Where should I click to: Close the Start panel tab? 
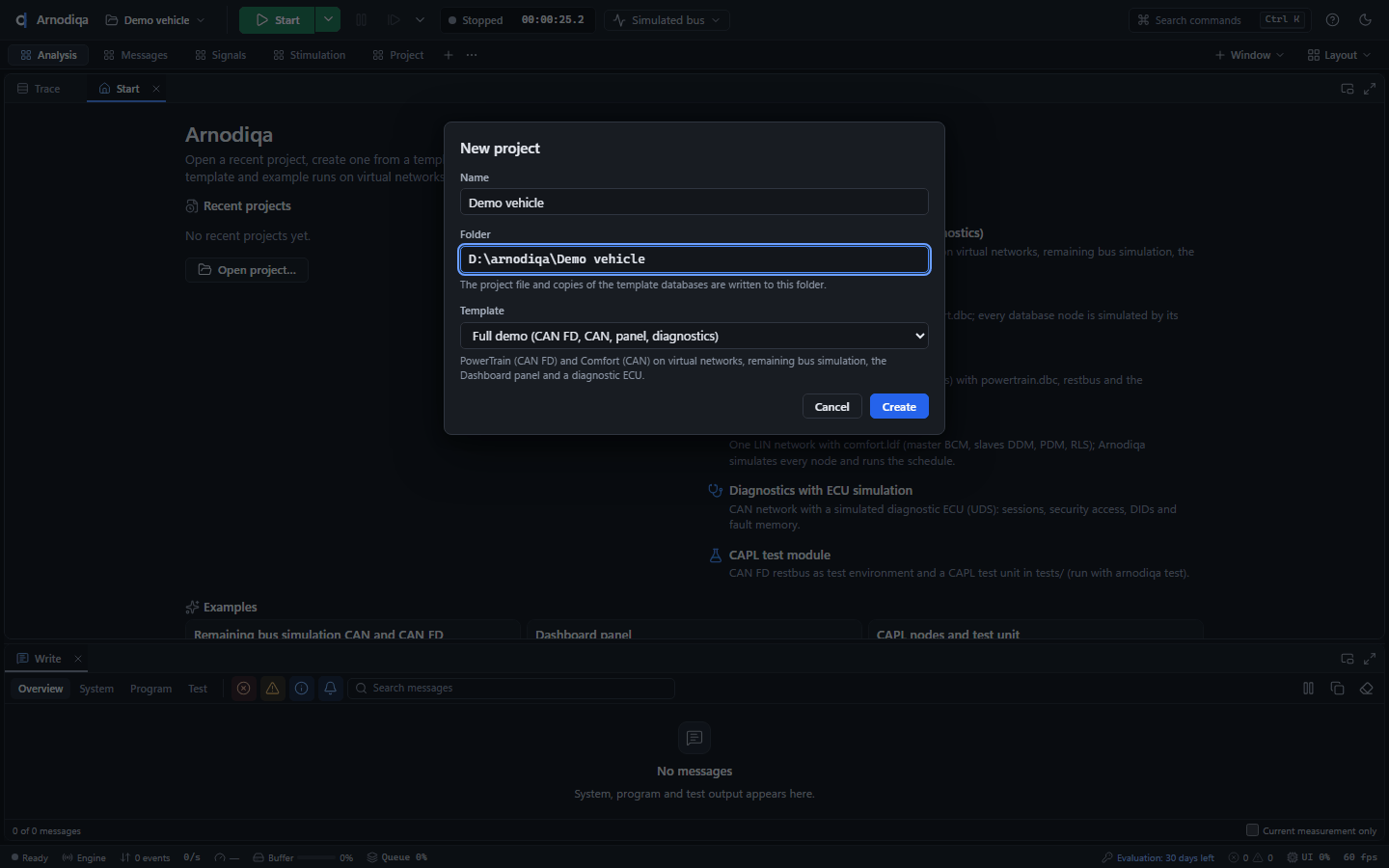pos(156,89)
